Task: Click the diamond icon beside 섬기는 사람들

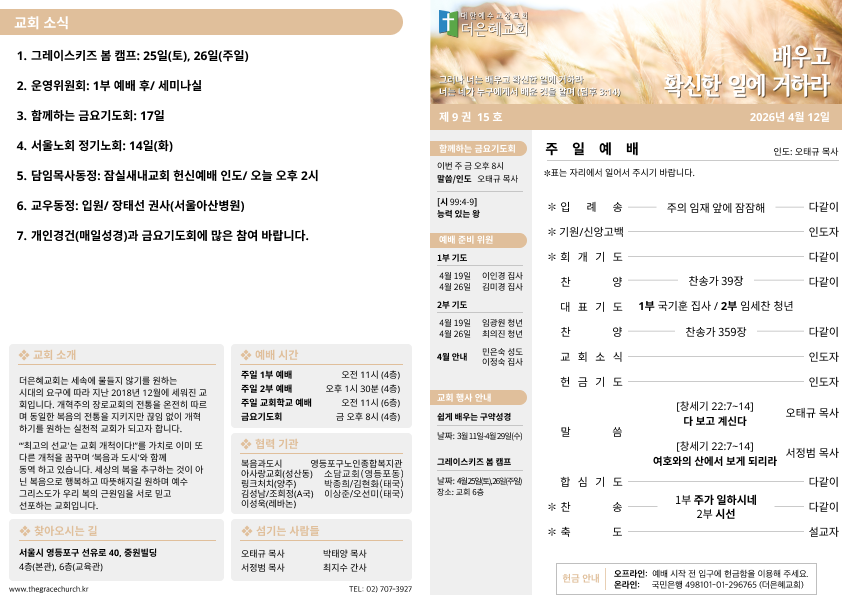Action: 246,532
